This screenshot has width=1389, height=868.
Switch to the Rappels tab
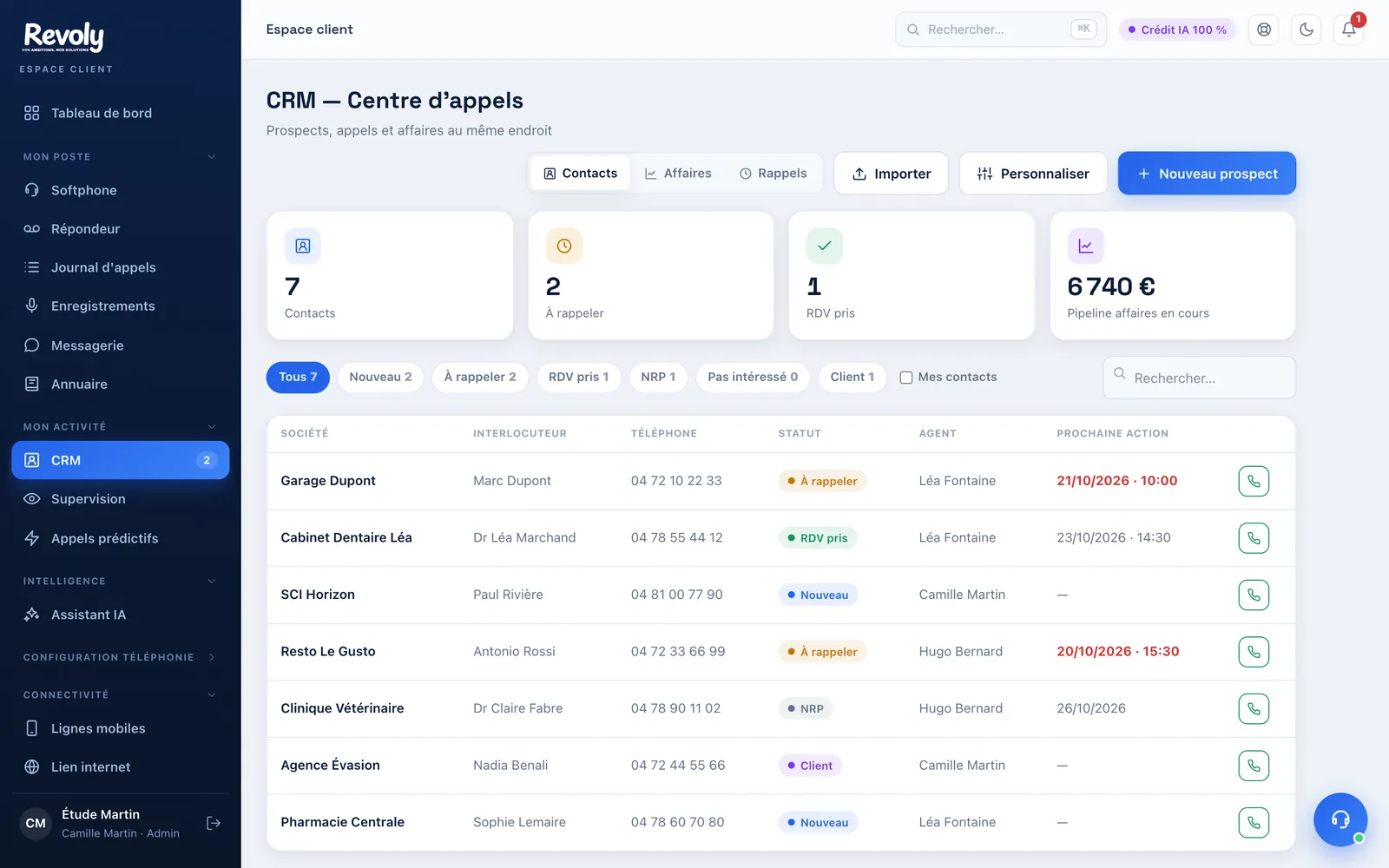pyautogui.click(x=773, y=174)
